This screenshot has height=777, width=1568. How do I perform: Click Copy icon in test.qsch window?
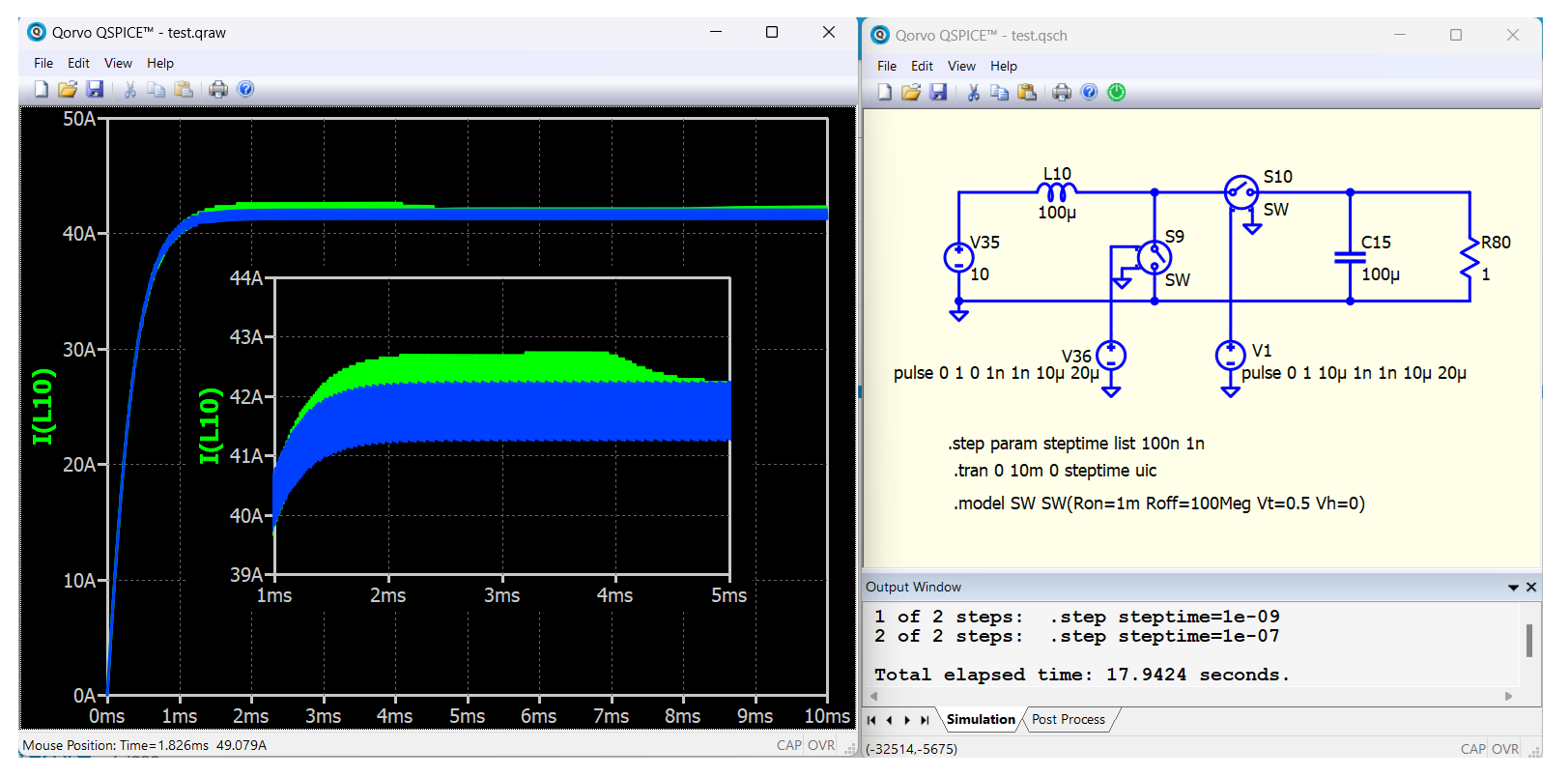(x=999, y=92)
